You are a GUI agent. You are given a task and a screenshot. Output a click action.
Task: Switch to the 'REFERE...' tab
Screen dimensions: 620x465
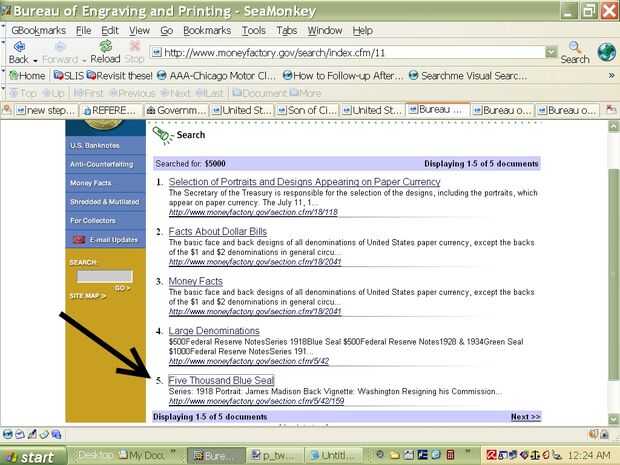(x=111, y=110)
